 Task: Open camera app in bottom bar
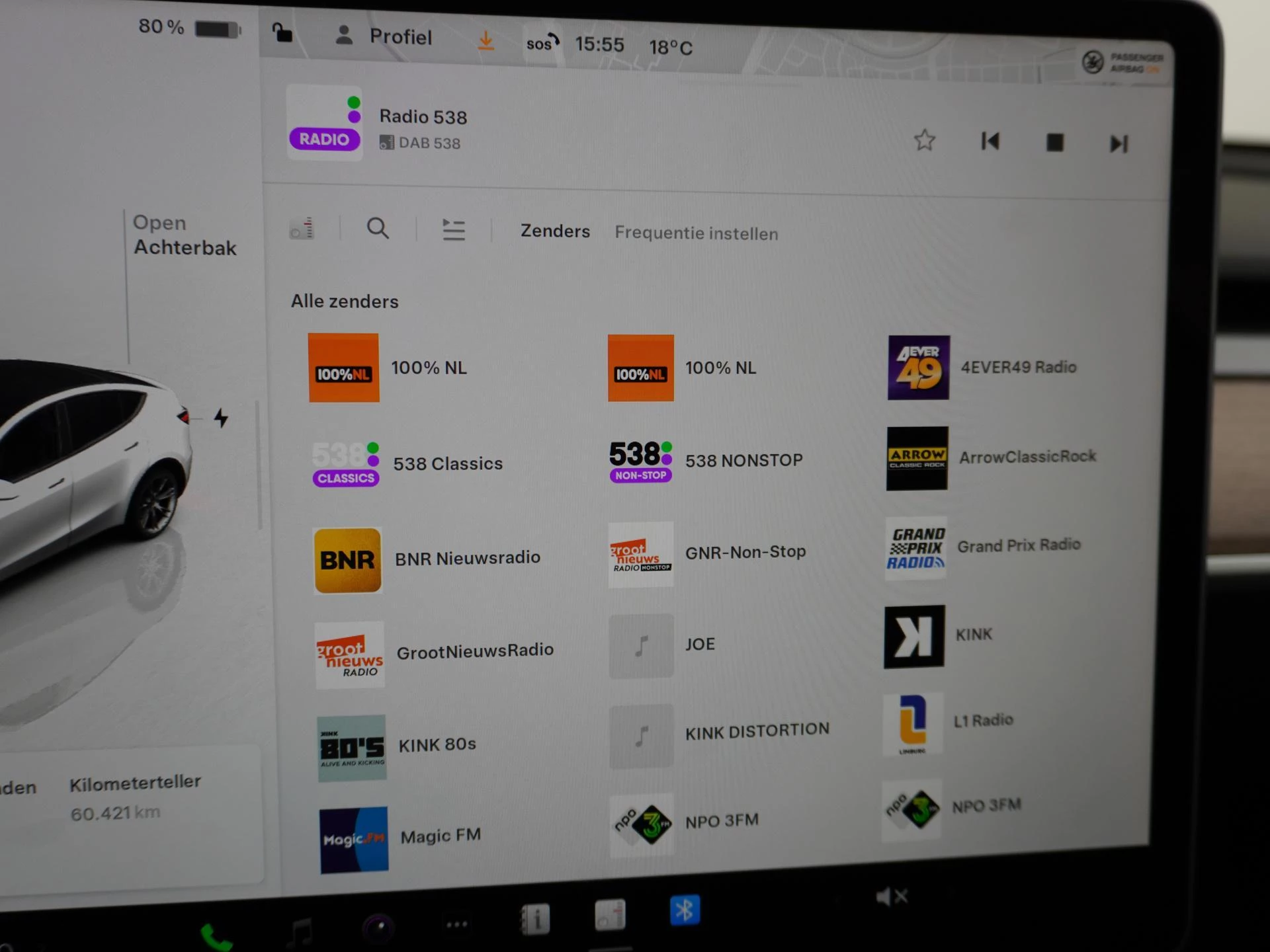378,928
